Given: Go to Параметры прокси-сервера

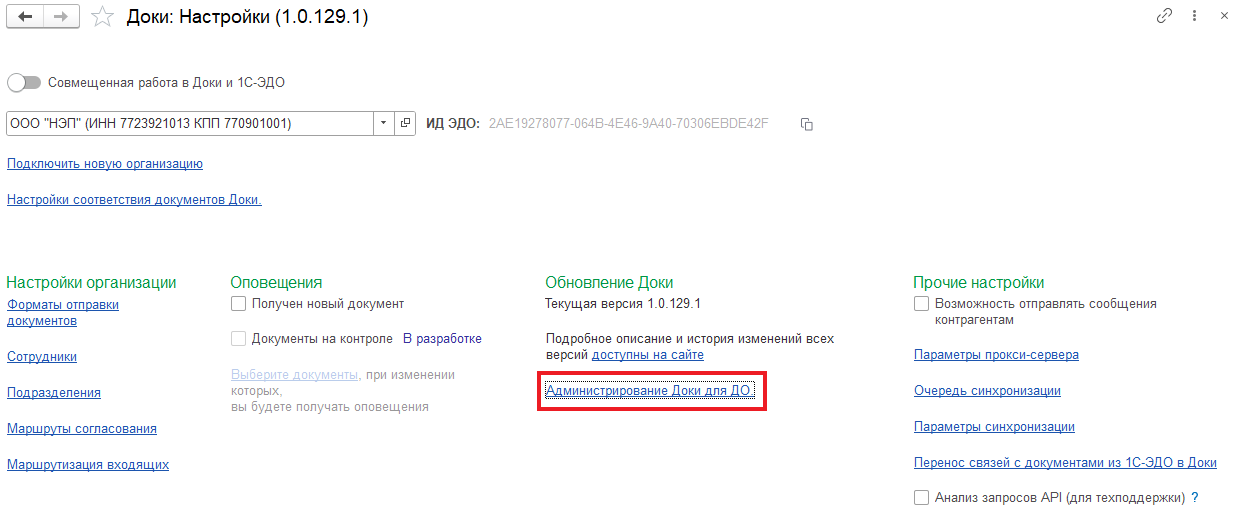Looking at the screenshot, I should (x=996, y=355).
